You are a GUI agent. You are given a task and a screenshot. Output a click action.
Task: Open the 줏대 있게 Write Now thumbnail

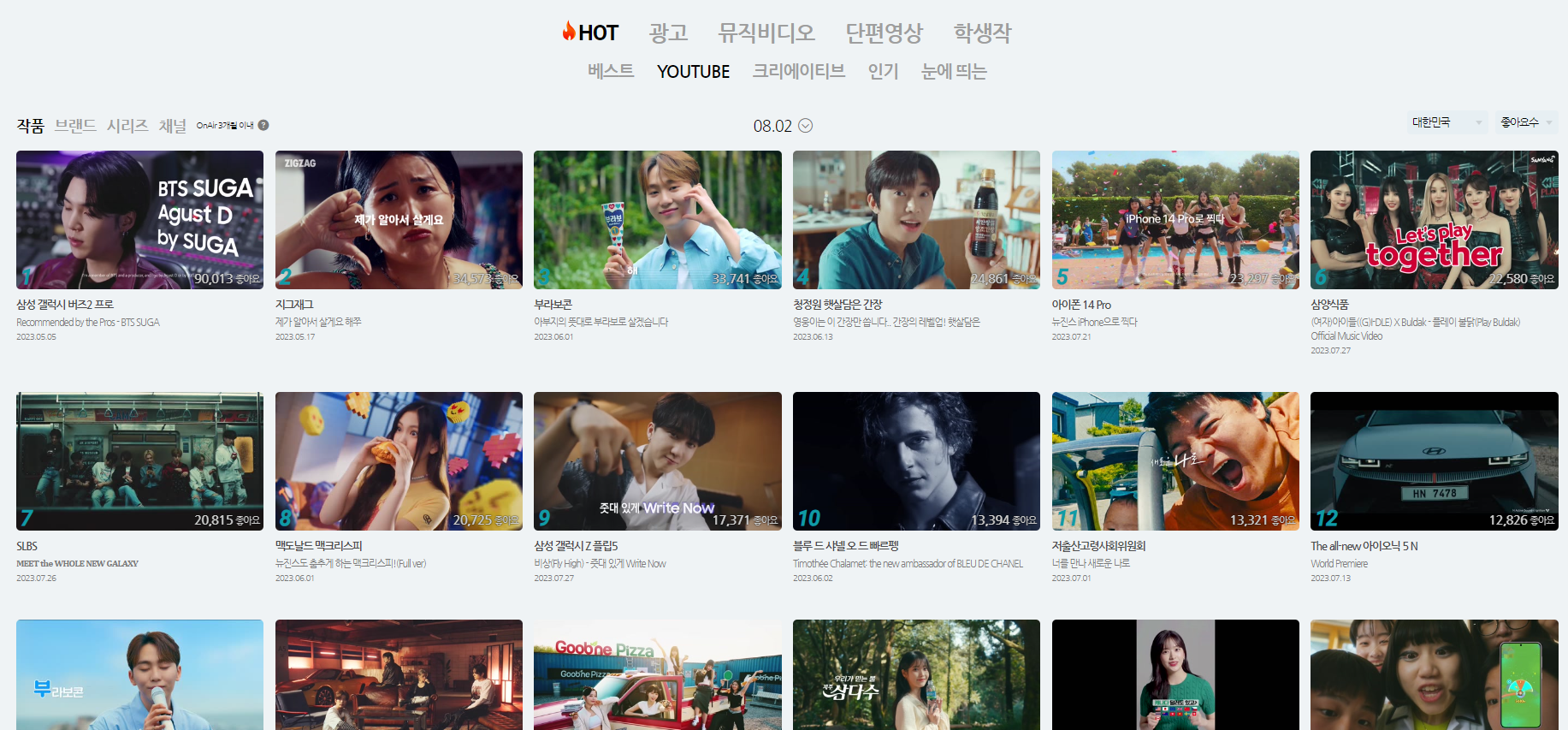coord(658,461)
